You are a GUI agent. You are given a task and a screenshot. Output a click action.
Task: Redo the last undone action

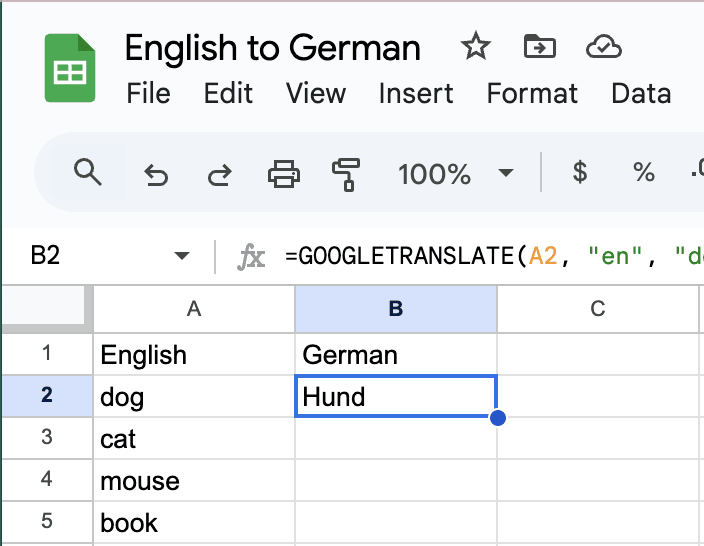(x=219, y=174)
